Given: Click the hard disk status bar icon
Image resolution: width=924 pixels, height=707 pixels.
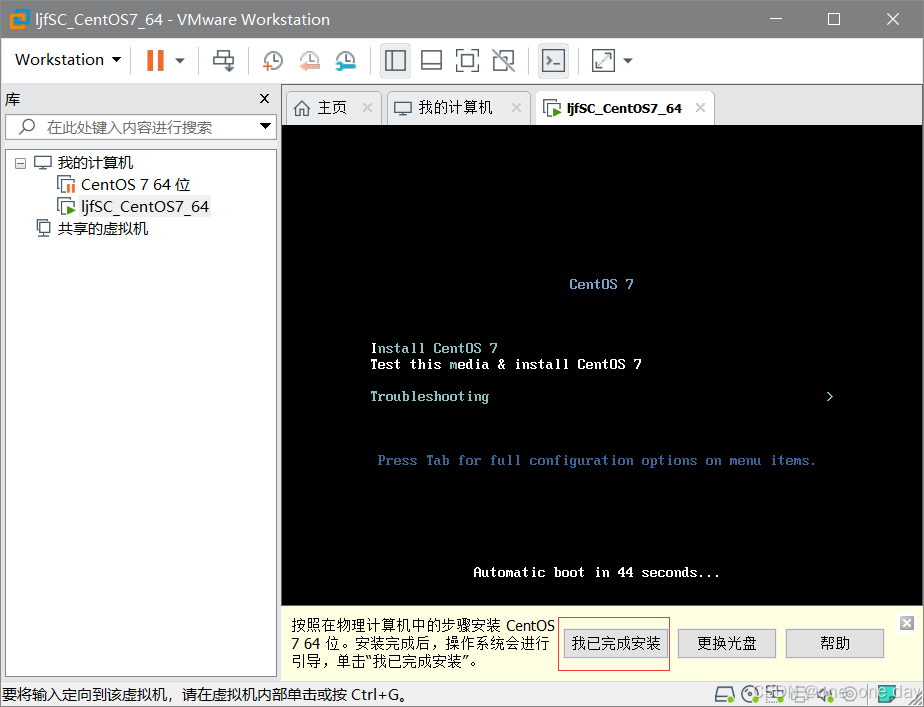Looking at the screenshot, I should [725, 695].
